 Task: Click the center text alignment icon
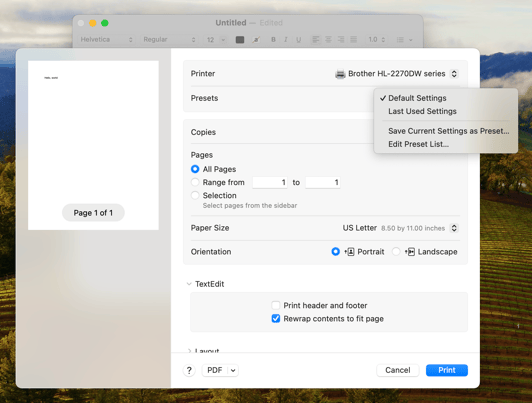328,40
